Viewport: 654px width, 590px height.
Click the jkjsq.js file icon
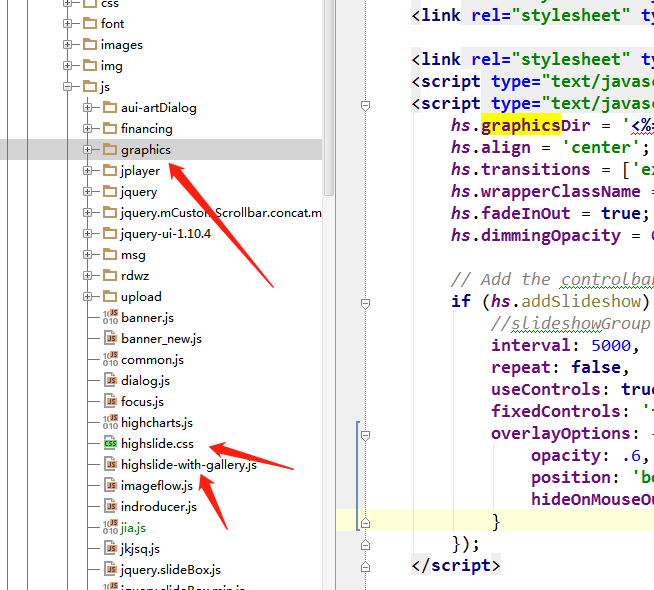click(111, 548)
